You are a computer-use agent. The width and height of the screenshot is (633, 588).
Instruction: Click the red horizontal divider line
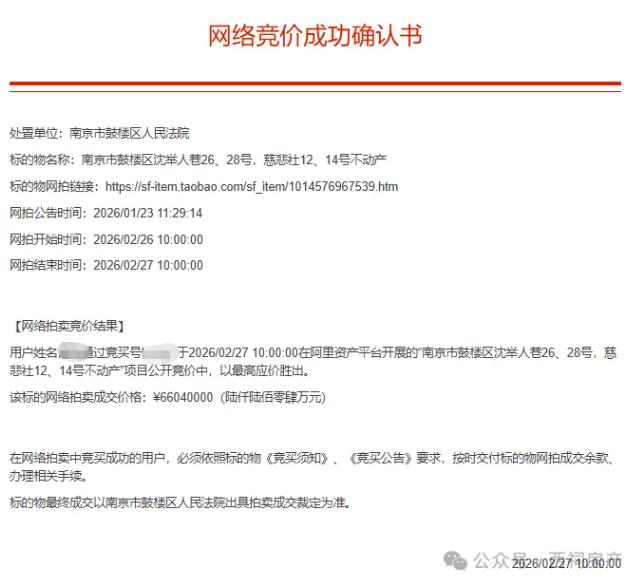315,84
